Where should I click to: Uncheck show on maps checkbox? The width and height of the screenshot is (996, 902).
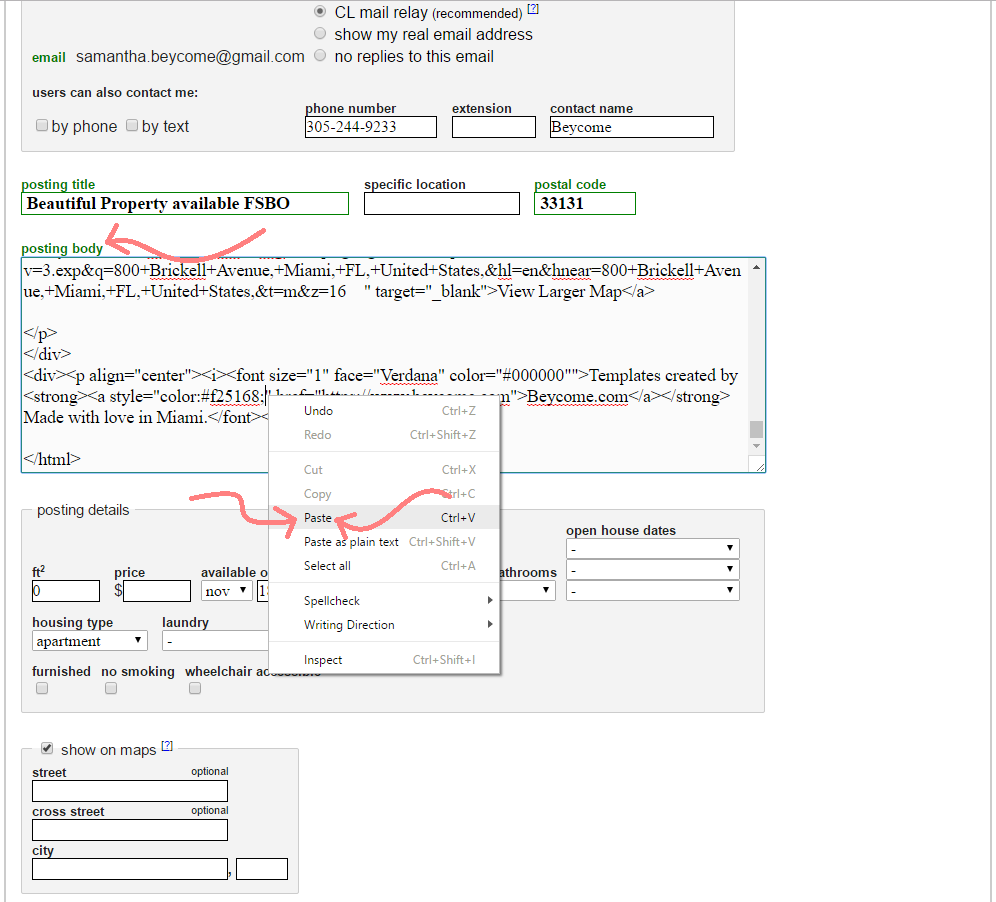point(47,749)
